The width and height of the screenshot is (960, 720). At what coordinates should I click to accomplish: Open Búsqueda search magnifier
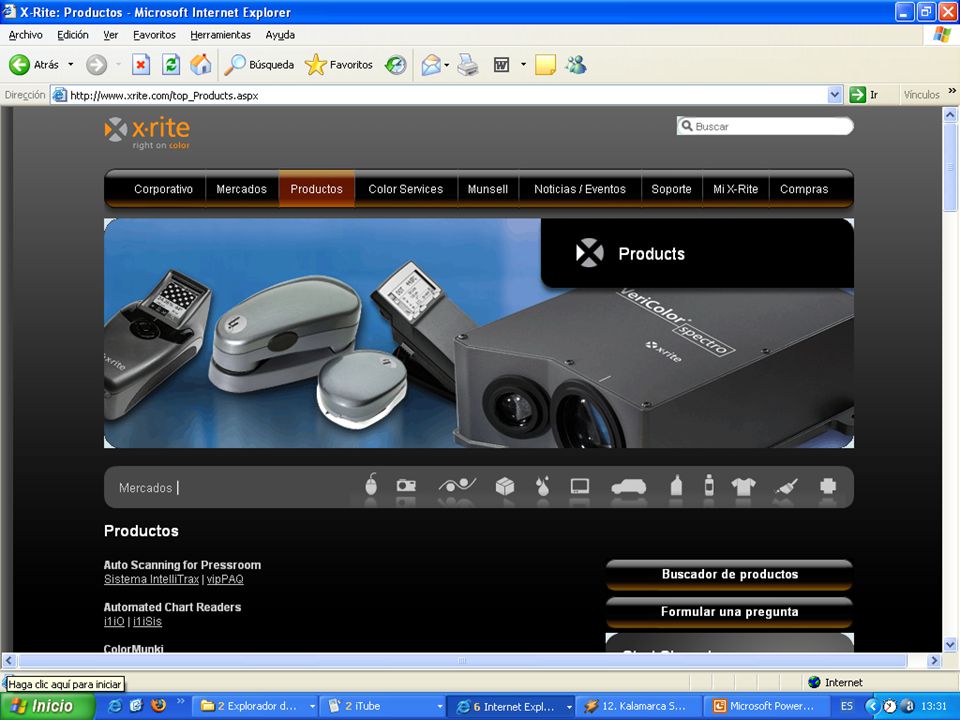coord(259,64)
